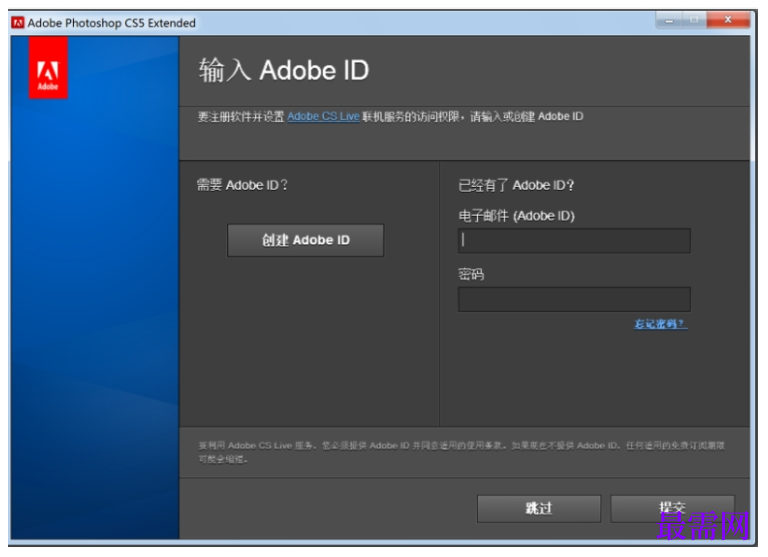The width and height of the screenshot is (768, 557).
Task: Click the 密码 password field
Action: pos(574,299)
